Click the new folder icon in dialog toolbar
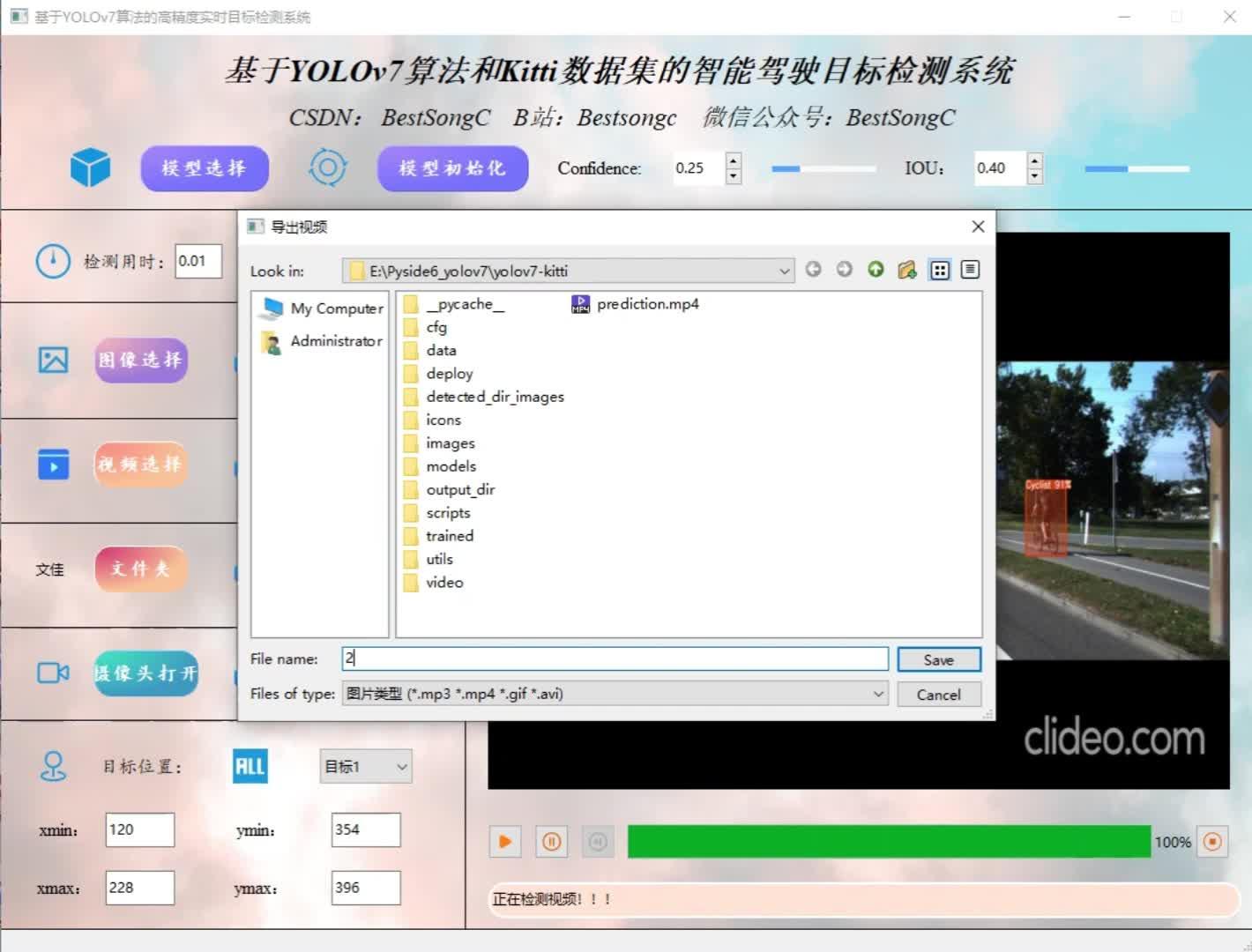The width and height of the screenshot is (1252, 952). point(906,270)
